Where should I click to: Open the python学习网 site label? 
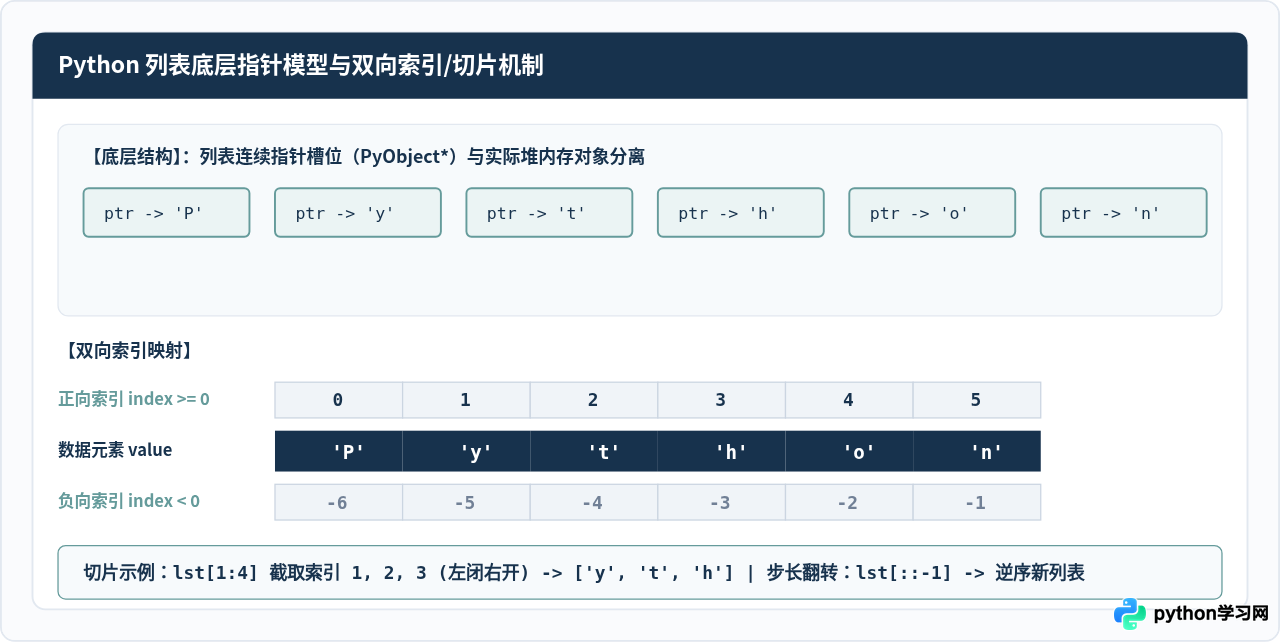point(1211,613)
